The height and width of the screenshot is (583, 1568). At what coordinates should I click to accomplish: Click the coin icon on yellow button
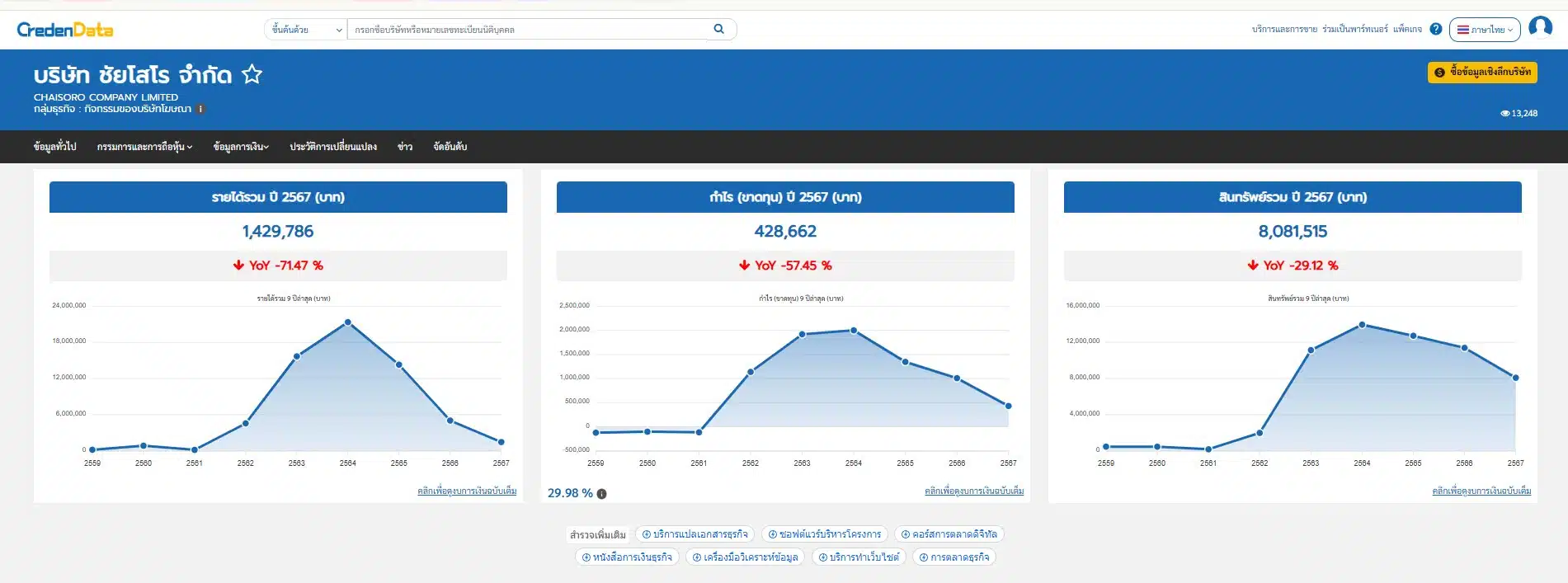(x=1439, y=73)
